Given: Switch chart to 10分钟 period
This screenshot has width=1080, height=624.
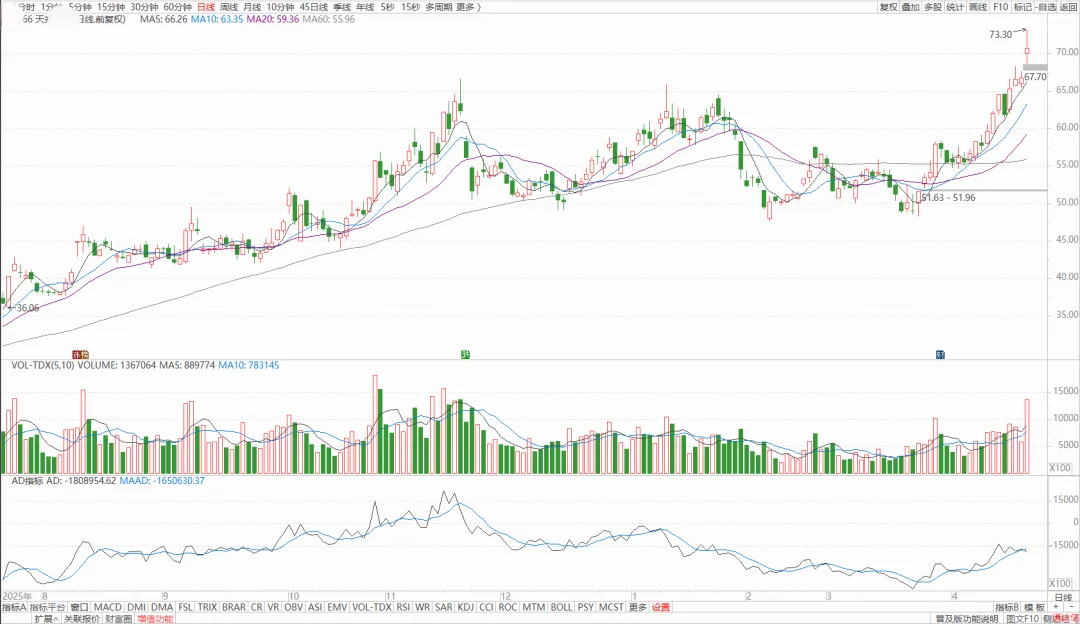Looking at the screenshot, I should (280, 7).
